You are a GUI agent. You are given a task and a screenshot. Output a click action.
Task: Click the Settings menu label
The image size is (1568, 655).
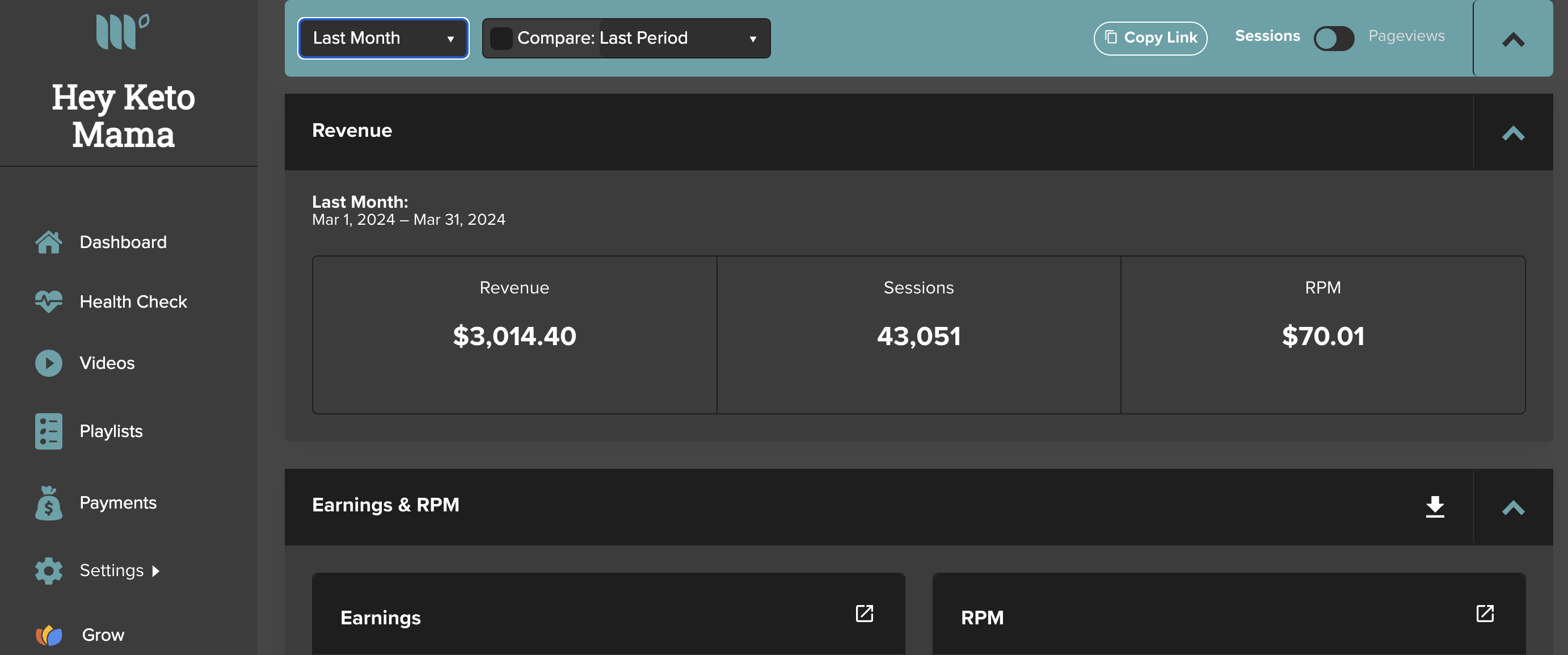[112, 570]
